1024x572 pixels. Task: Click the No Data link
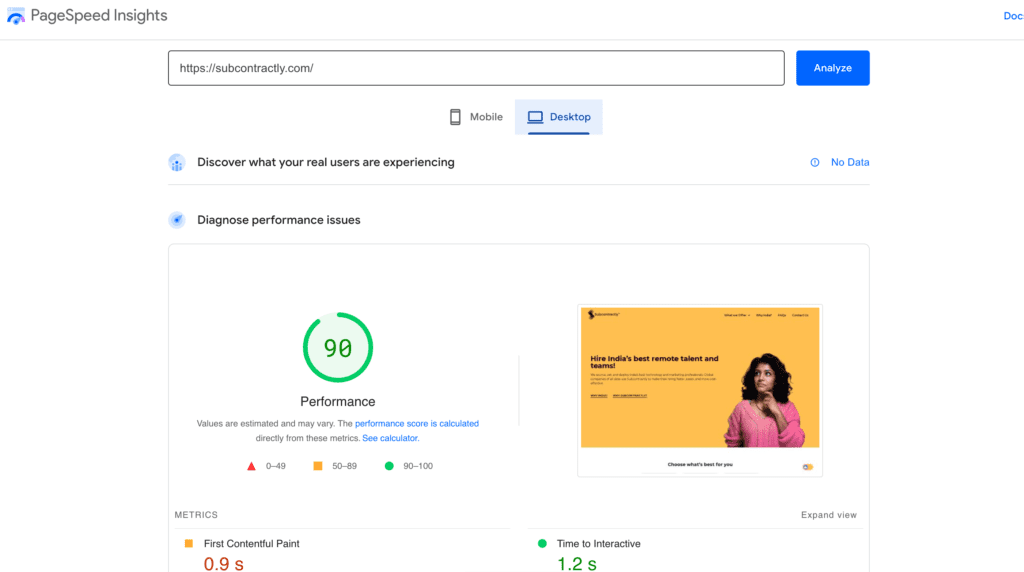pos(850,162)
